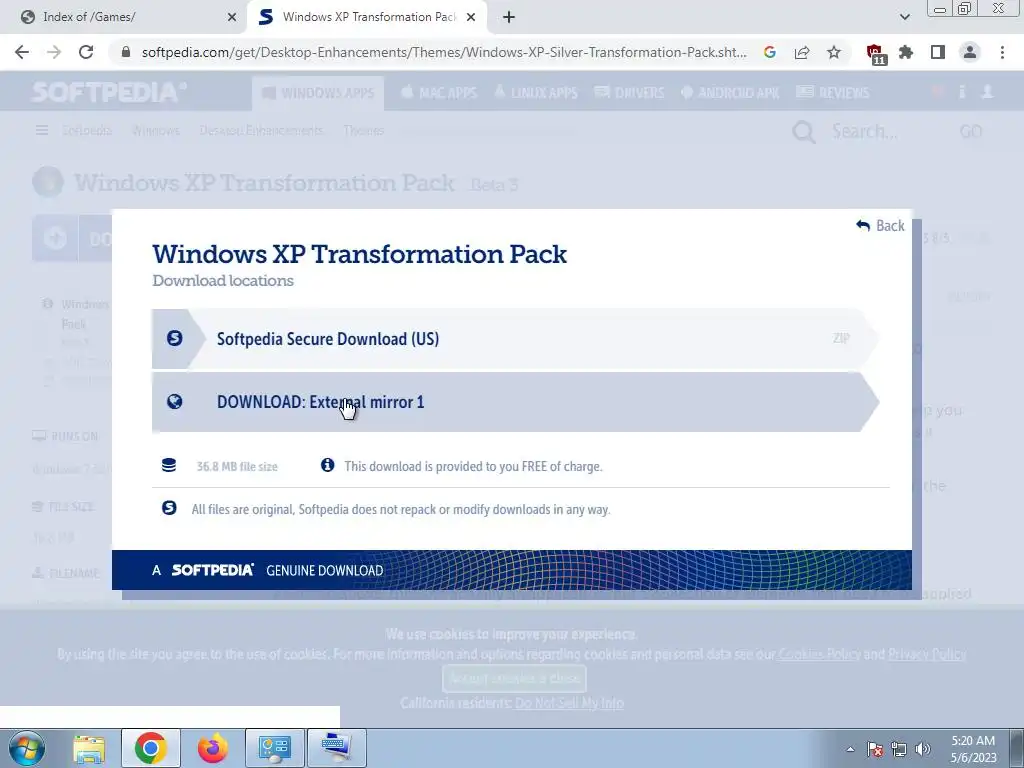Close the Index of /Games/ tab
This screenshot has height=768, width=1024.
pyautogui.click(x=231, y=18)
